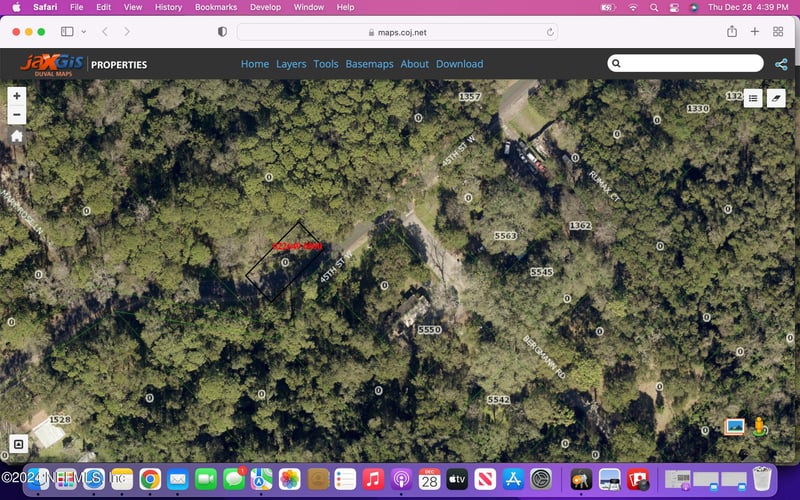Activate the street view pegman icon

tap(759, 426)
